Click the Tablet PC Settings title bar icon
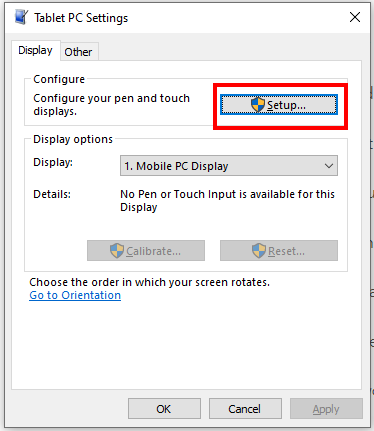 click(21, 17)
